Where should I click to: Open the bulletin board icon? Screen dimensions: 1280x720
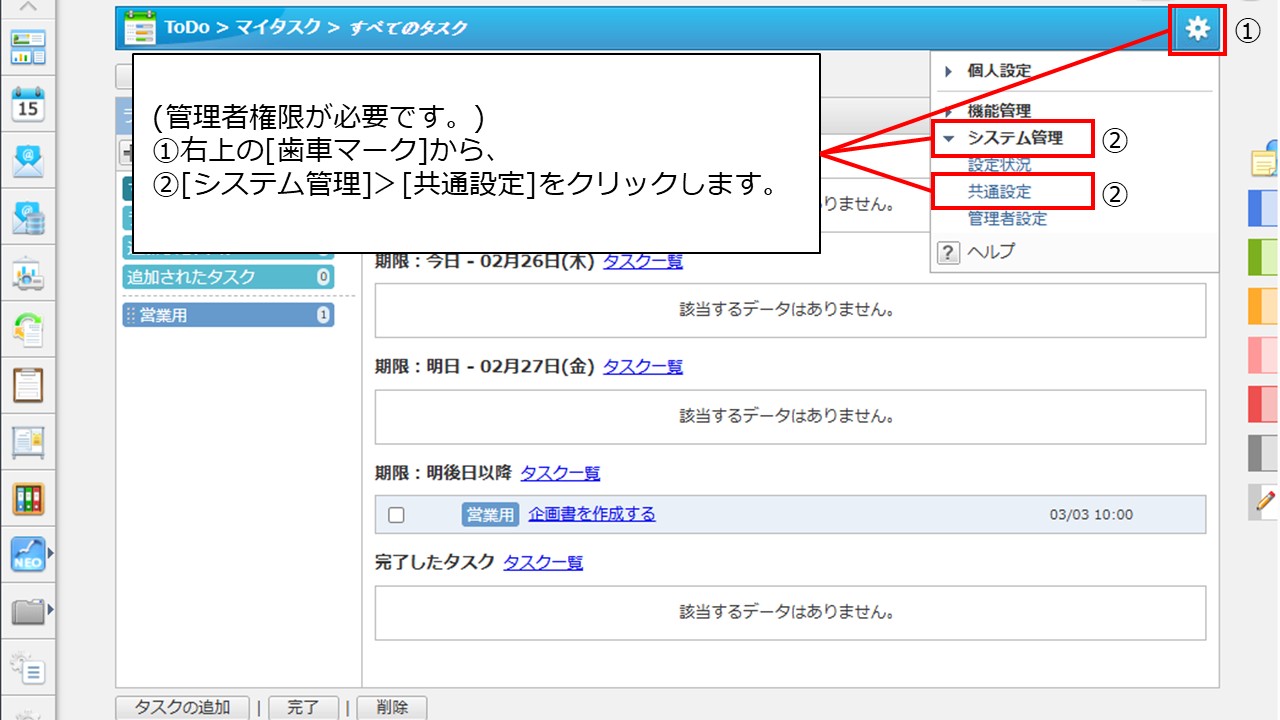(28, 441)
